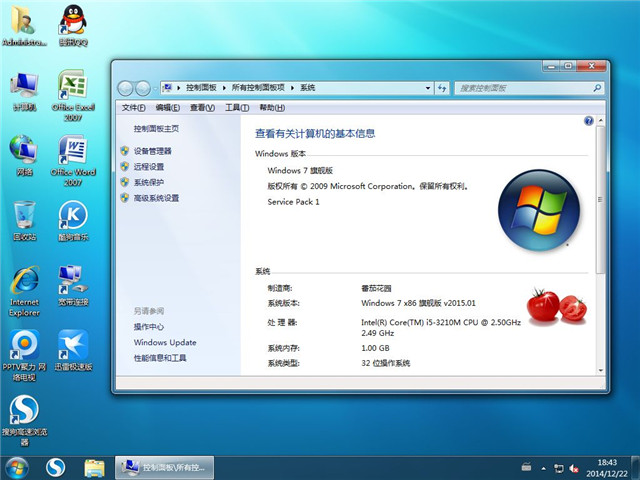Click the address bar refresh button
Image resolution: width=640 pixels, height=480 pixels.
[442, 88]
